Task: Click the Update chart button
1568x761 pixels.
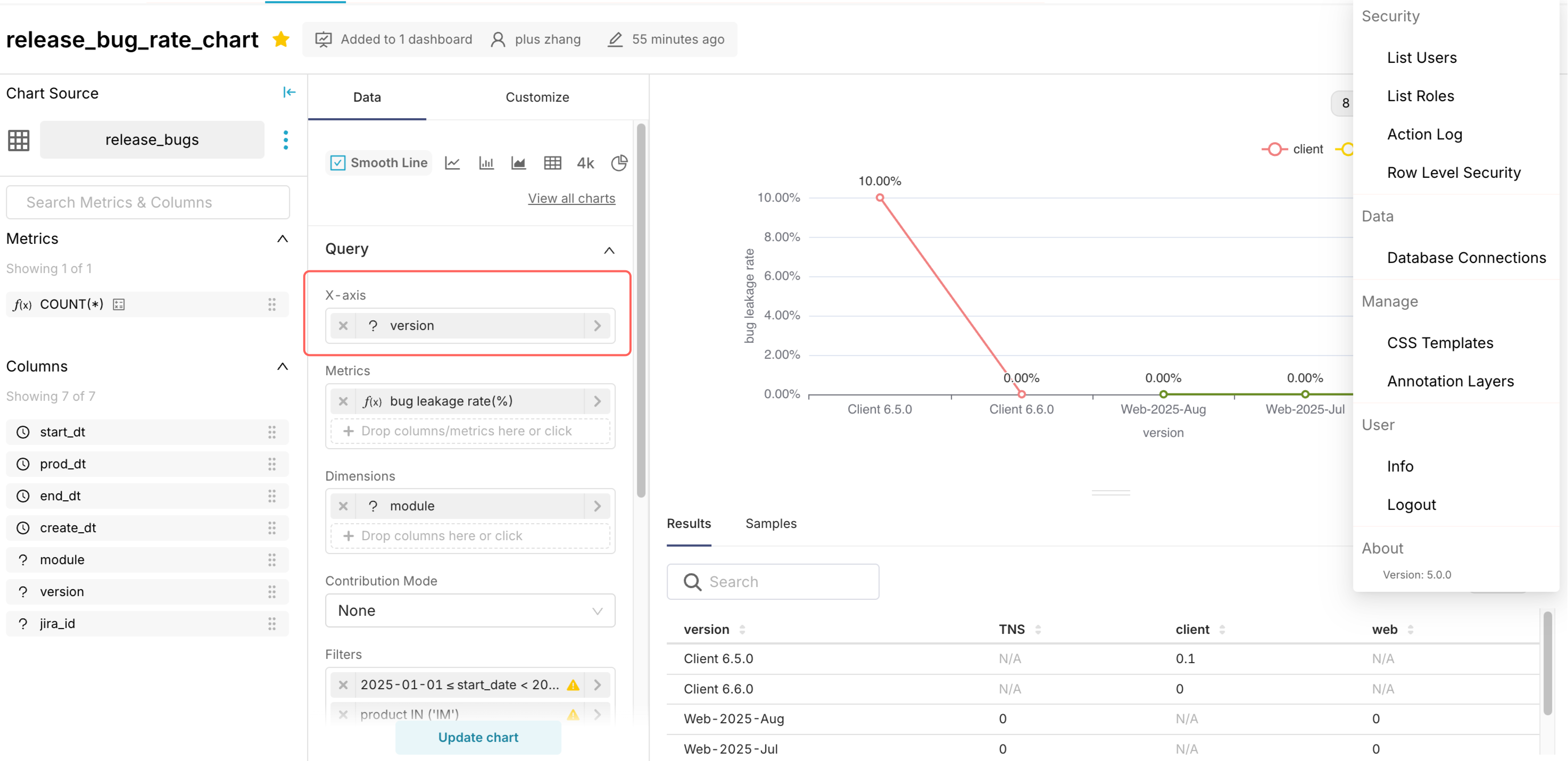Action: [478, 737]
